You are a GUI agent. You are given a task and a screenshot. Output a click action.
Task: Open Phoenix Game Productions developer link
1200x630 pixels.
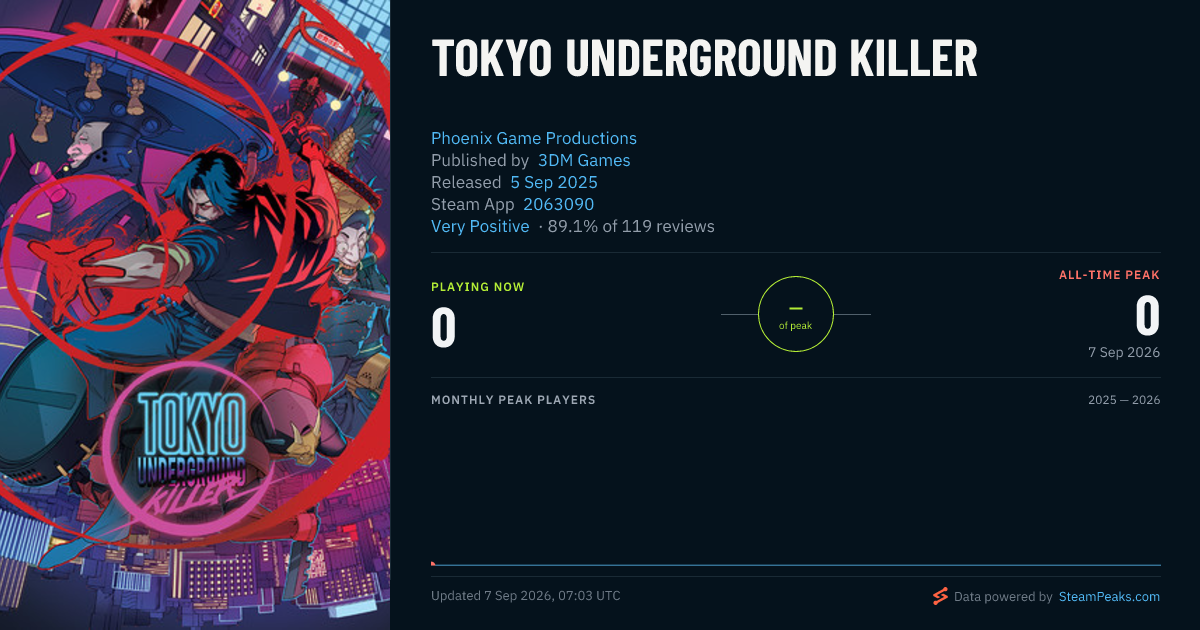(x=534, y=138)
